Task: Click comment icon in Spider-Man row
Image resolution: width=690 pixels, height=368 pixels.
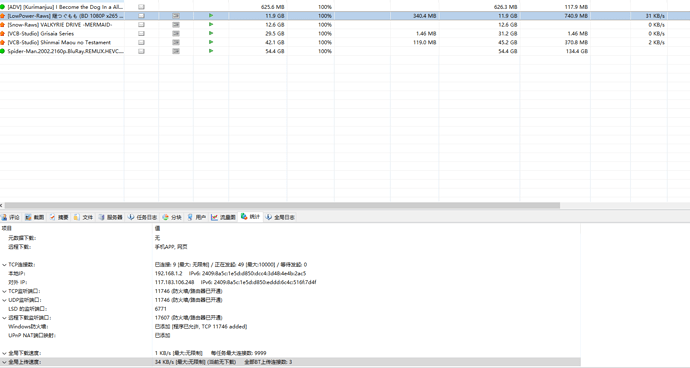Action: (x=141, y=51)
